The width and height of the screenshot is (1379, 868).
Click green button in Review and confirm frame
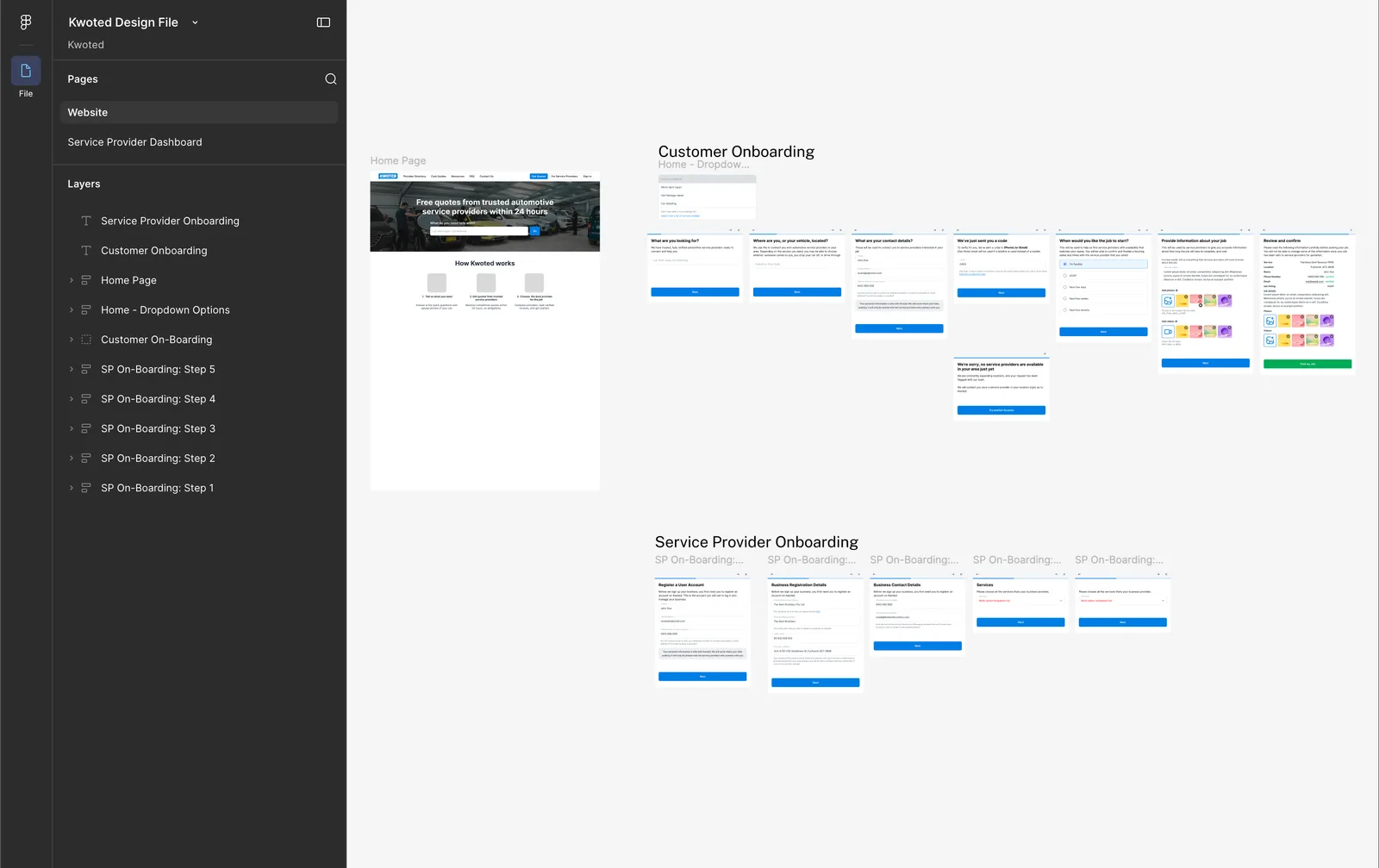pos(1307,364)
